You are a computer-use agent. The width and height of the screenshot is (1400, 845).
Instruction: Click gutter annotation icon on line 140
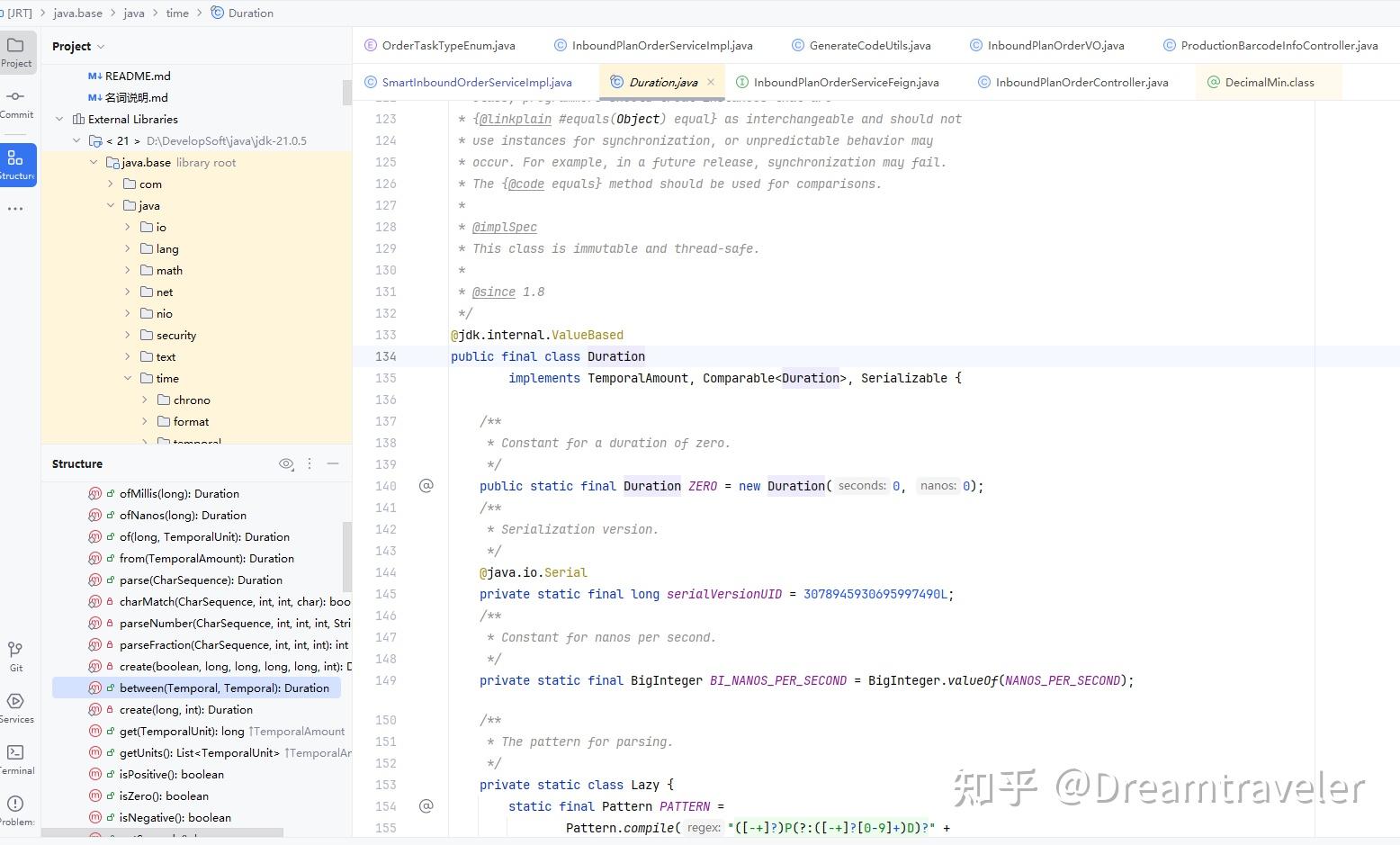pos(426,486)
